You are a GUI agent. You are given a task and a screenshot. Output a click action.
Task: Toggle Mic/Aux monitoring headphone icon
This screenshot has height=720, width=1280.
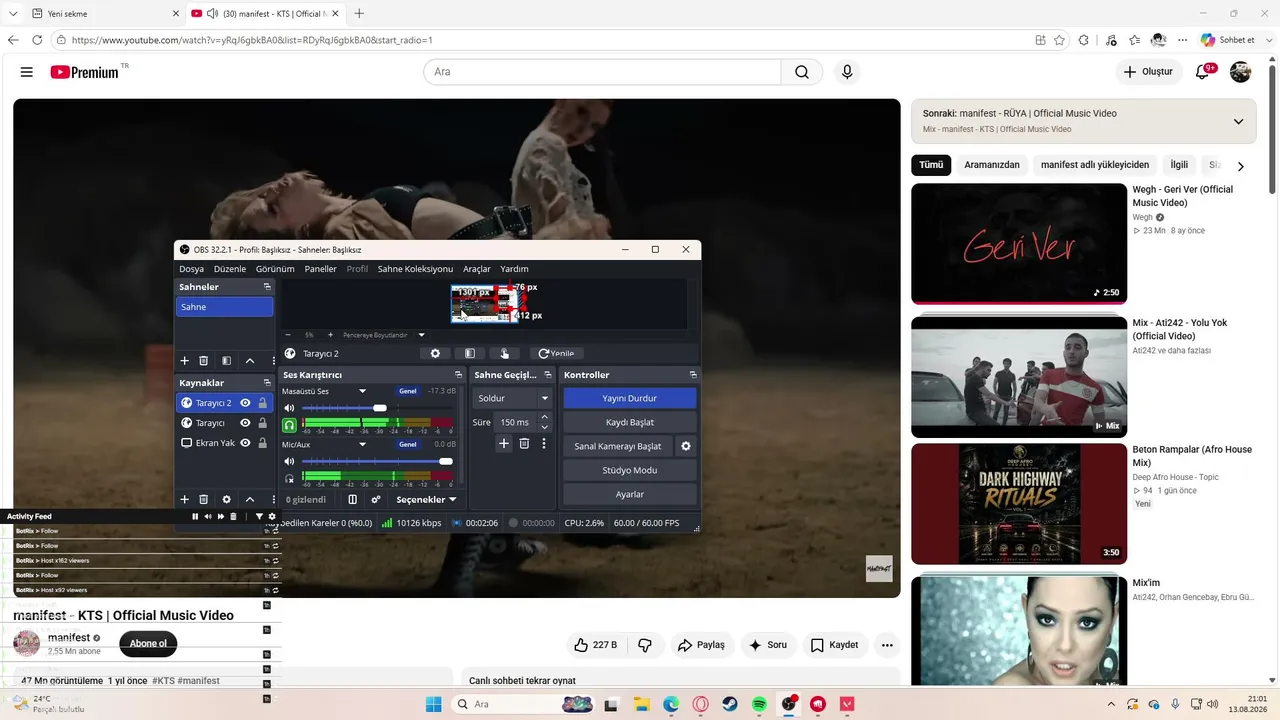[290, 478]
